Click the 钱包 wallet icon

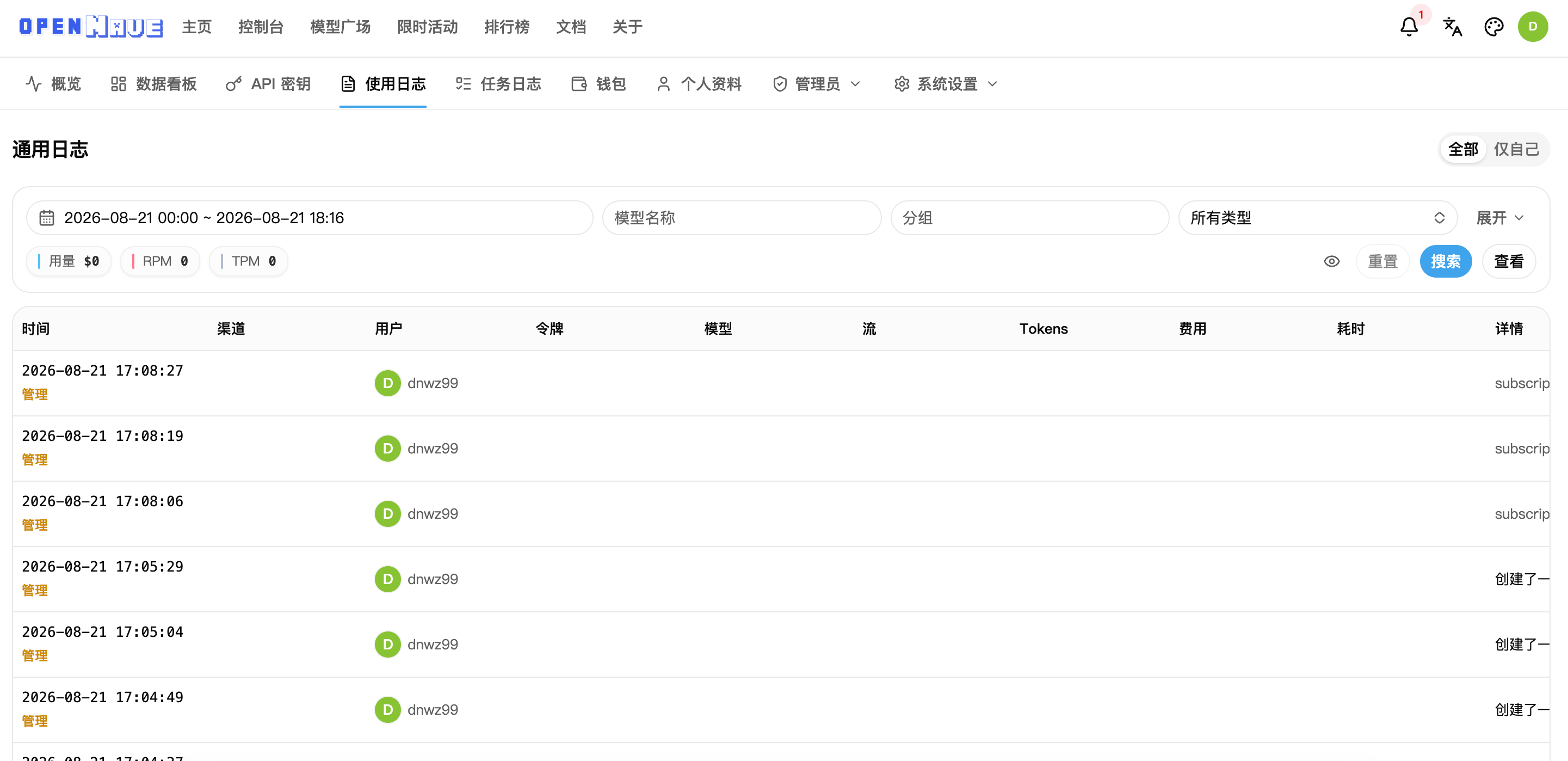pos(579,84)
